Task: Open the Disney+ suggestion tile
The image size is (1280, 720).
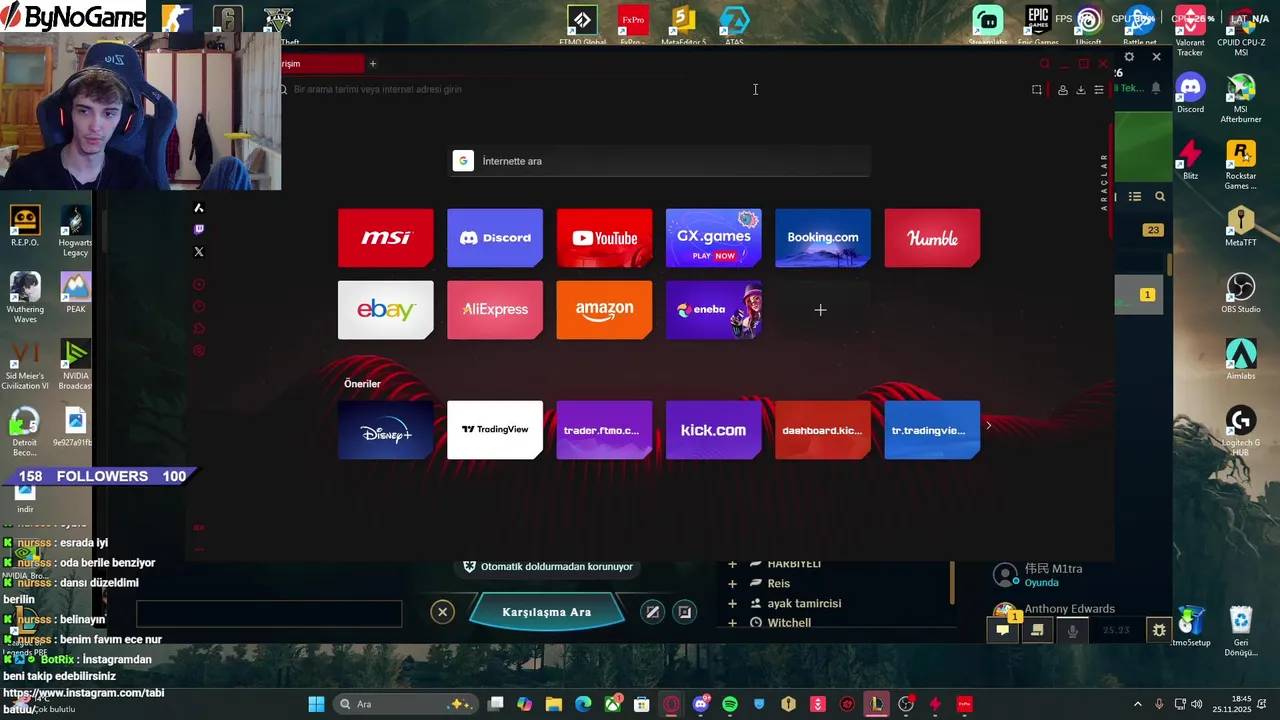Action: [x=386, y=430]
